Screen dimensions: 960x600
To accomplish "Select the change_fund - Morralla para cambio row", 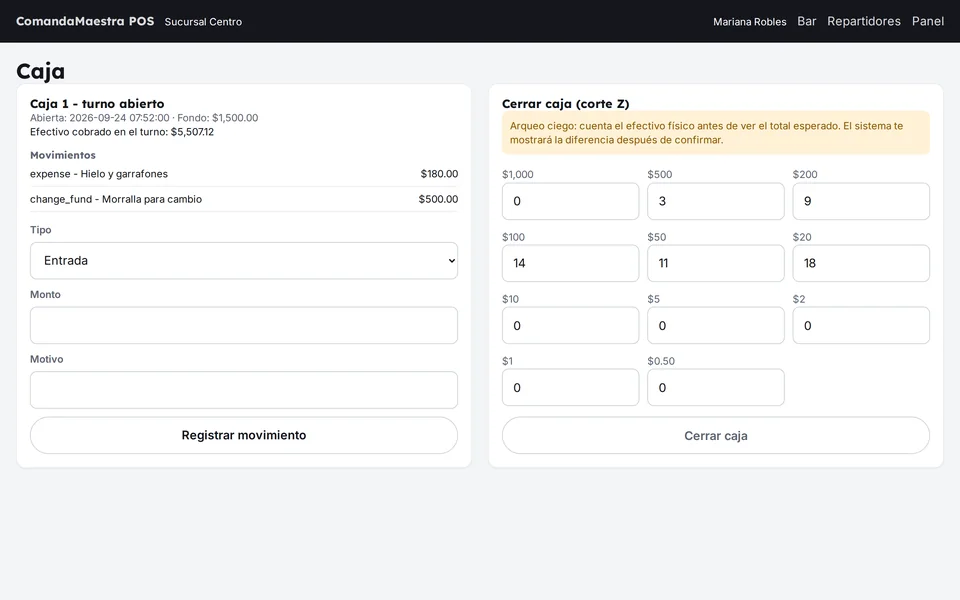I will 244,199.
